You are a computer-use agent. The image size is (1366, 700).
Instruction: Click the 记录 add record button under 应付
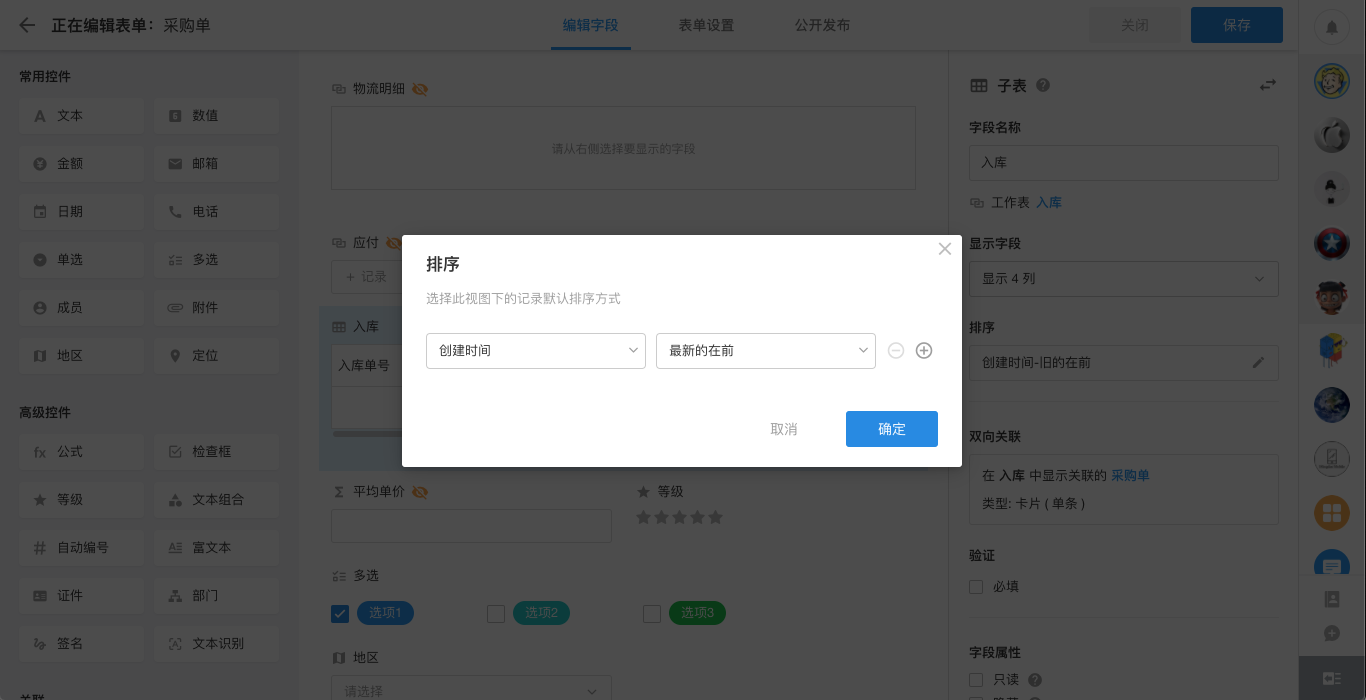click(x=366, y=277)
